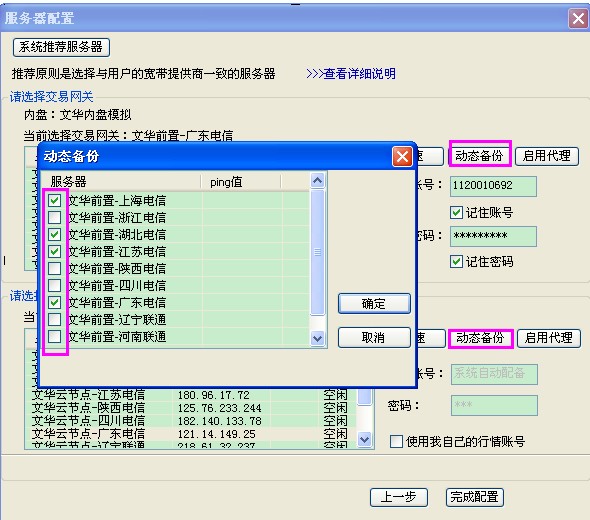Check 文华前置-上海电信 server checkbox
Viewport: 590px width, 520px height.
tap(55, 201)
